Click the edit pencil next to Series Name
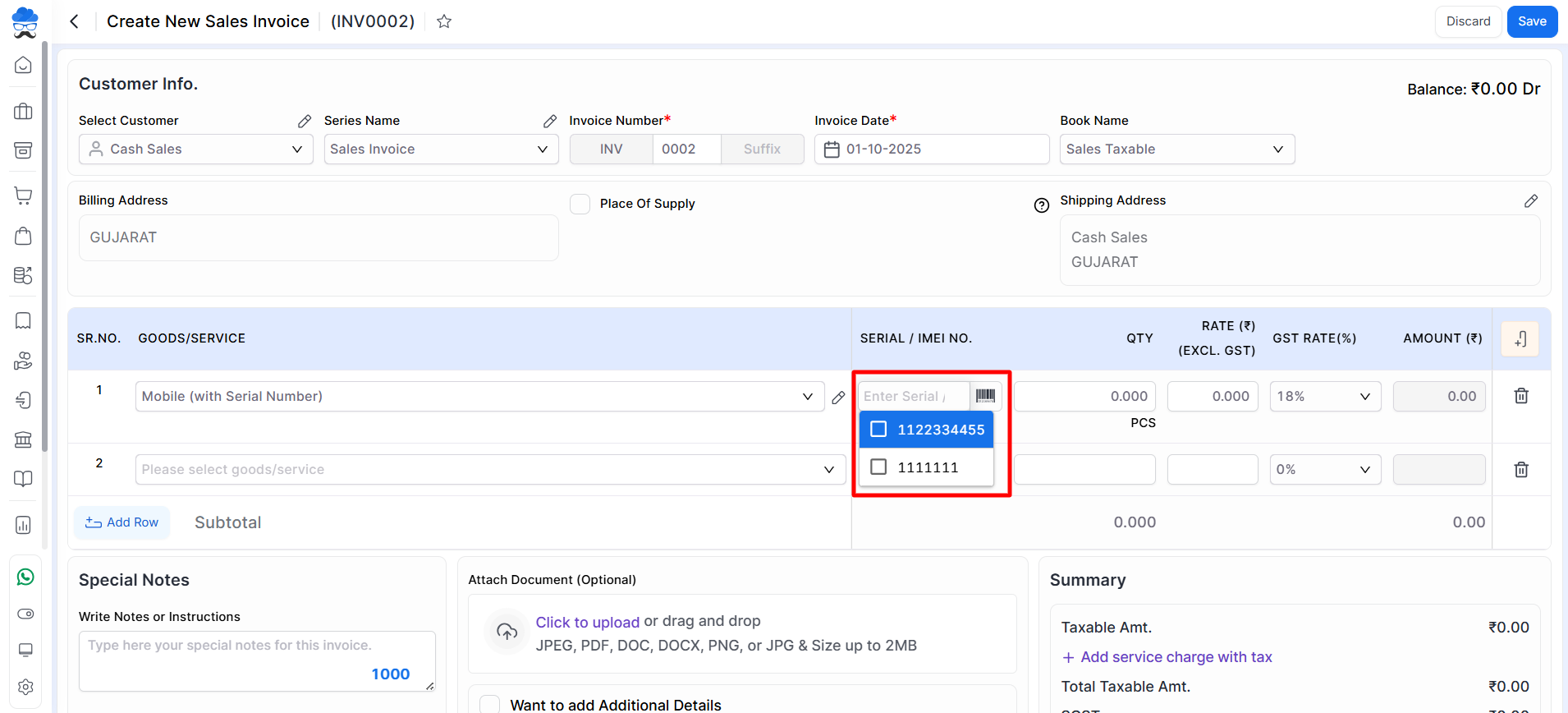1568x713 pixels. point(550,122)
